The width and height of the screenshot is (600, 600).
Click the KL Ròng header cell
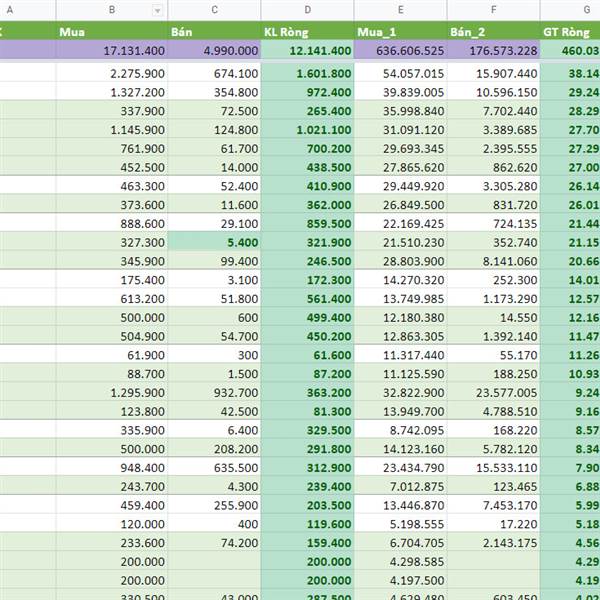[308, 31]
